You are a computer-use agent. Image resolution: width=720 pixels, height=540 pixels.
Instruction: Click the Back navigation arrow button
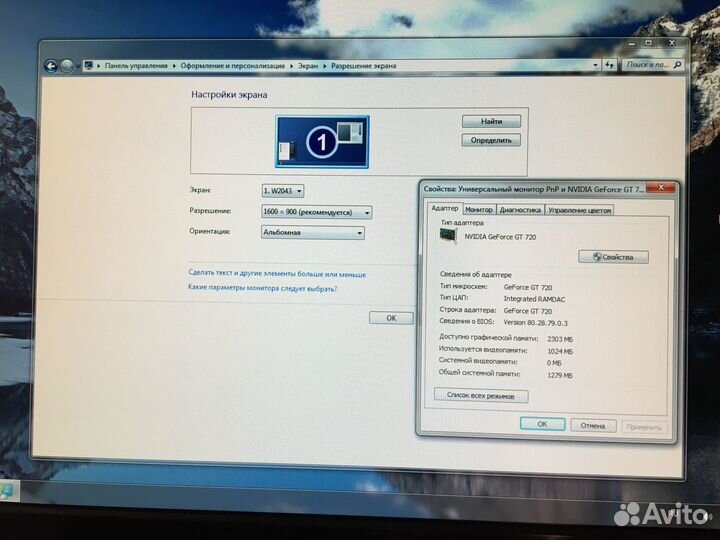pyautogui.click(x=51, y=66)
